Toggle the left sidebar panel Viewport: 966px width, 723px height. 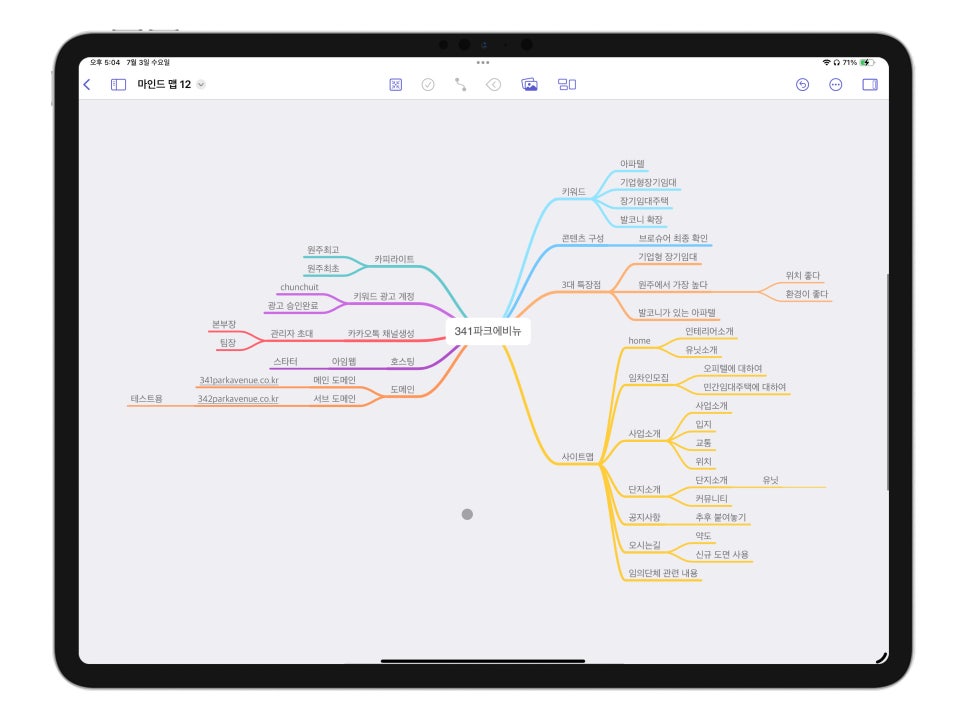[118, 84]
